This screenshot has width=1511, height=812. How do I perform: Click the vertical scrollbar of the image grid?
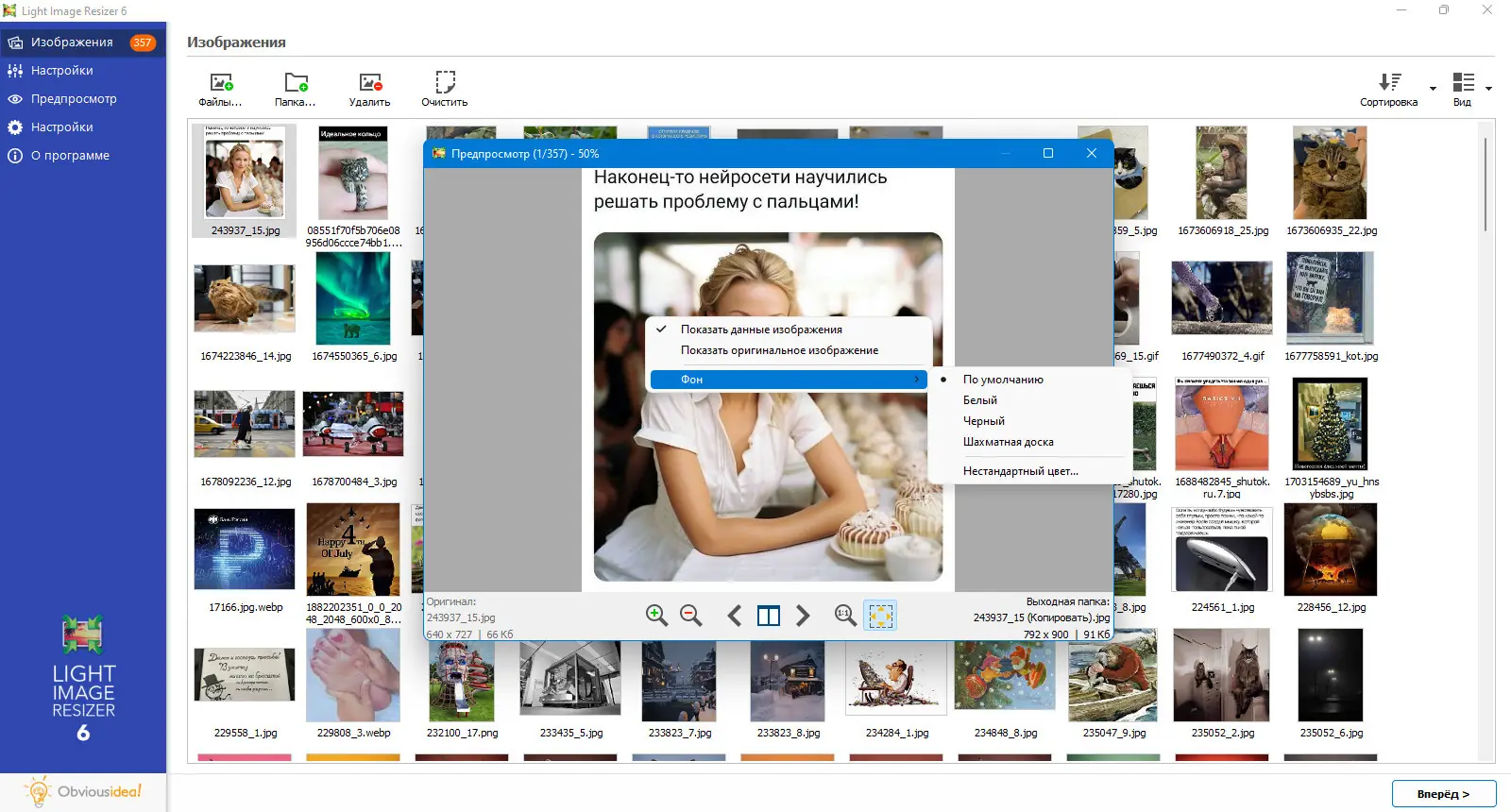click(x=1486, y=184)
